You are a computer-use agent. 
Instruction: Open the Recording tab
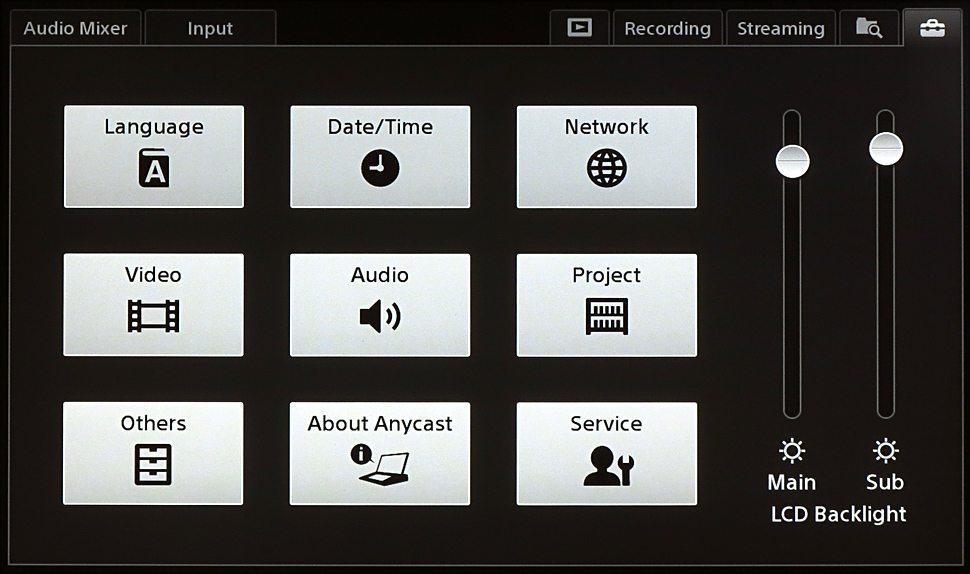667,28
